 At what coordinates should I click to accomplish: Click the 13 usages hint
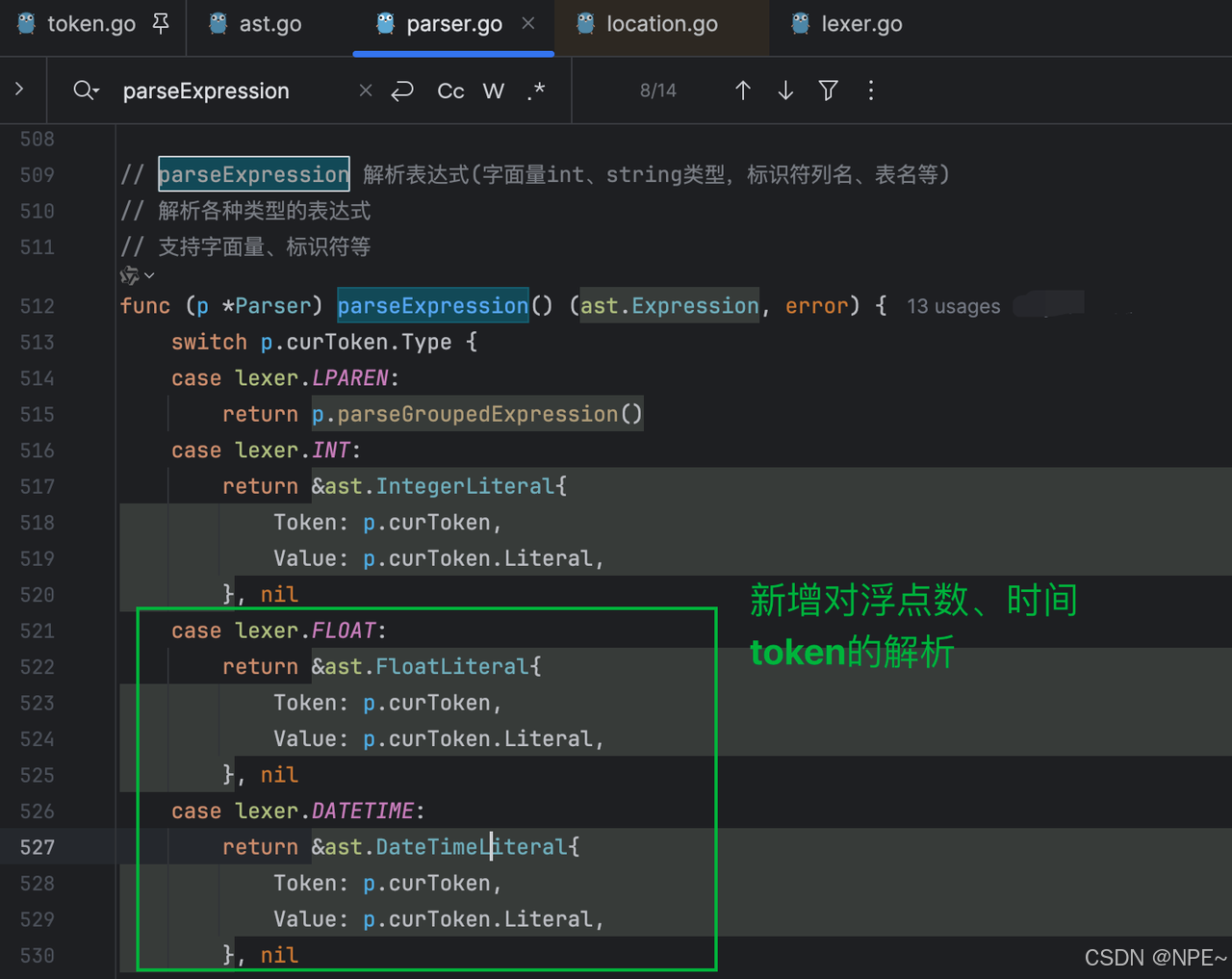pos(953,306)
